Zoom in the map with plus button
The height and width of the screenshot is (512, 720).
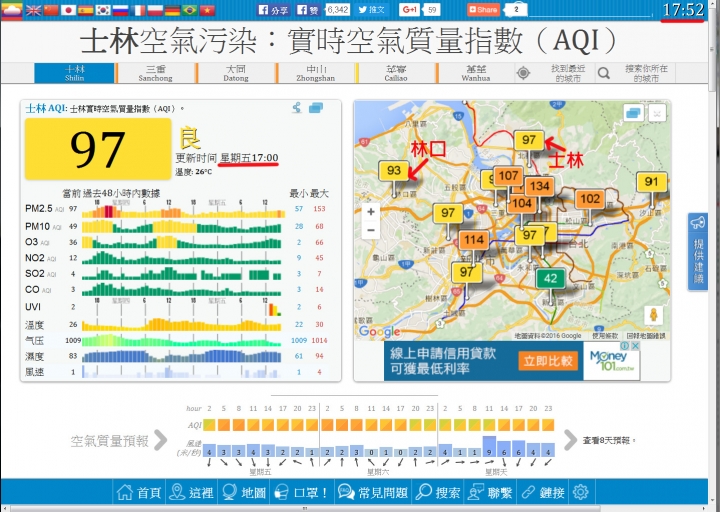click(x=371, y=212)
